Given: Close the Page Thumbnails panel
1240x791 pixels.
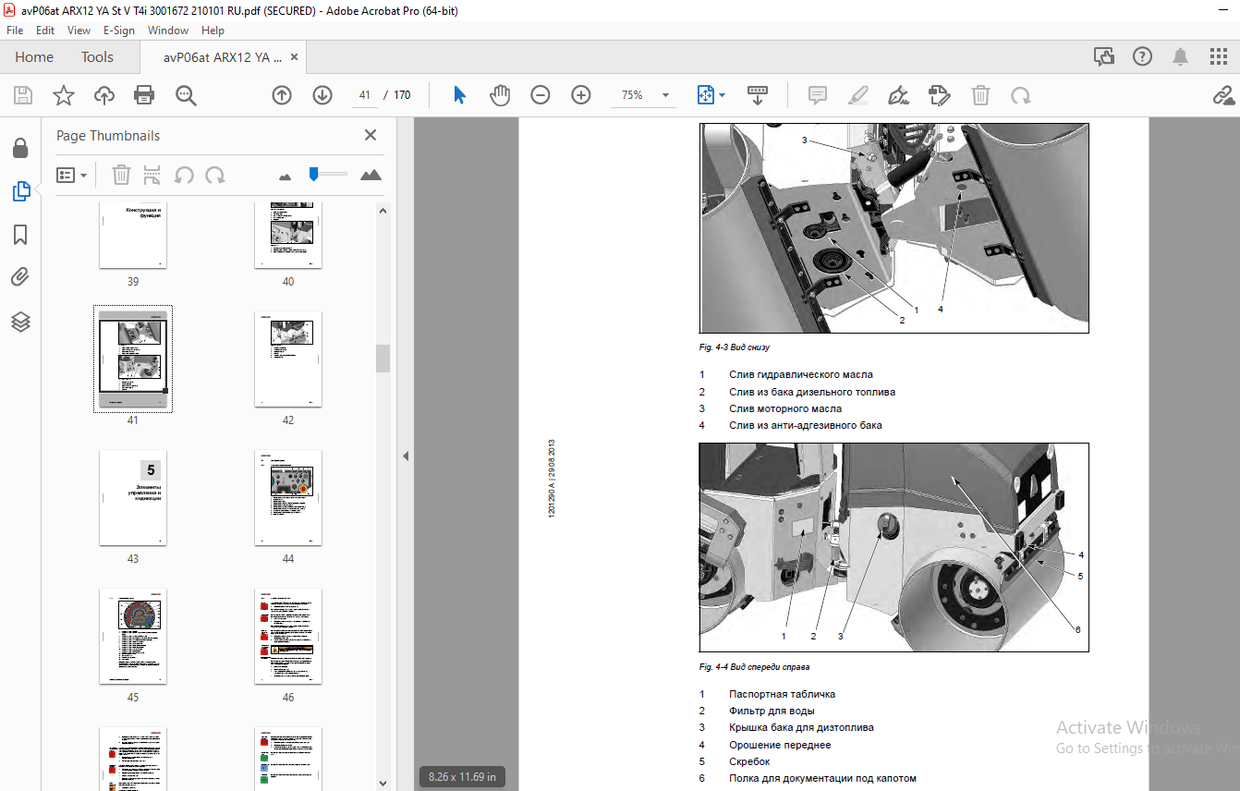Looking at the screenshot, I should (370, 135).
